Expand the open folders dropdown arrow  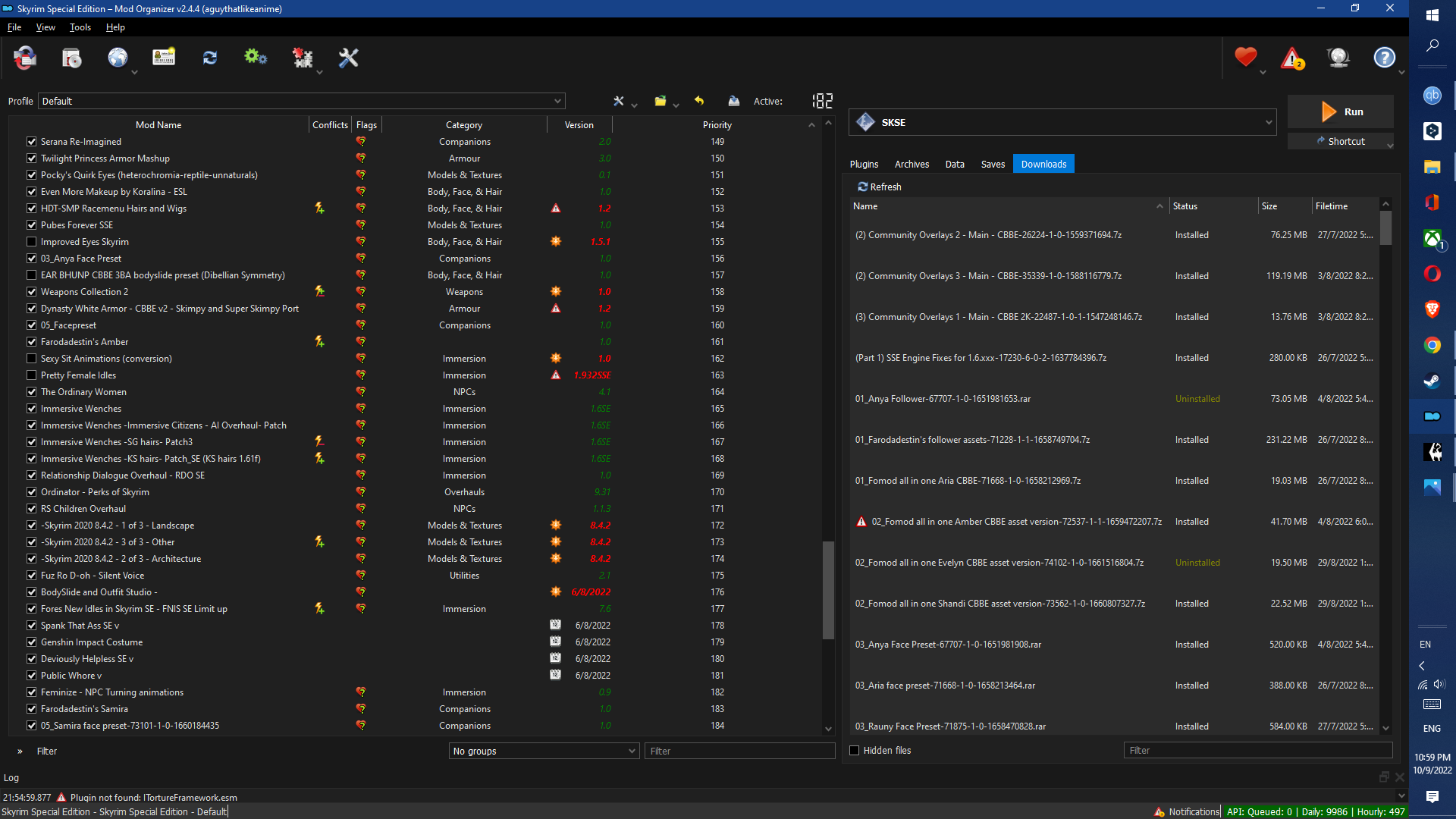pyautogui.click(x=676, y=105)
